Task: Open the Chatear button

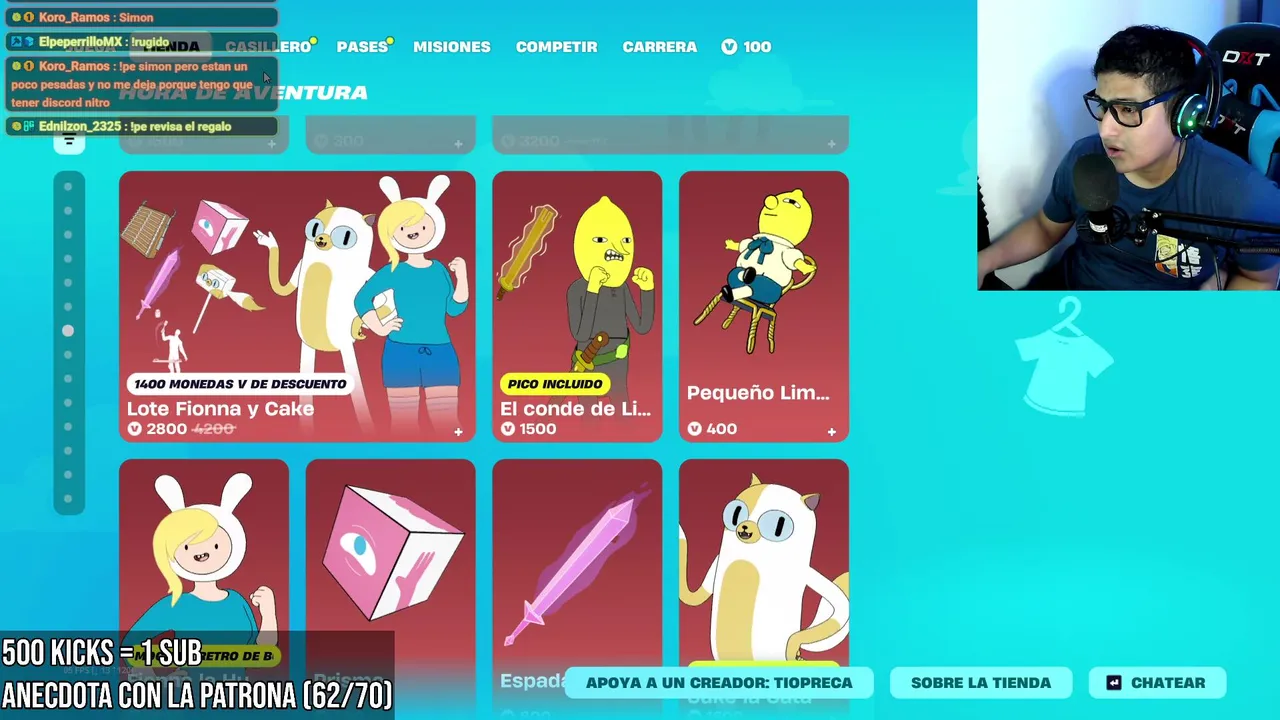Action: coord(1157,683)
